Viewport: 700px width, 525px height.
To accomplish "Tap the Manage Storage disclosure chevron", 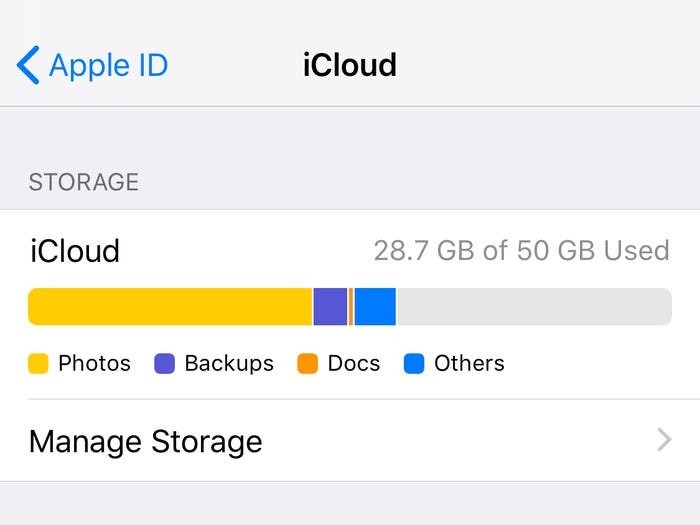I will pyautogui.click(x=664, y=440).
